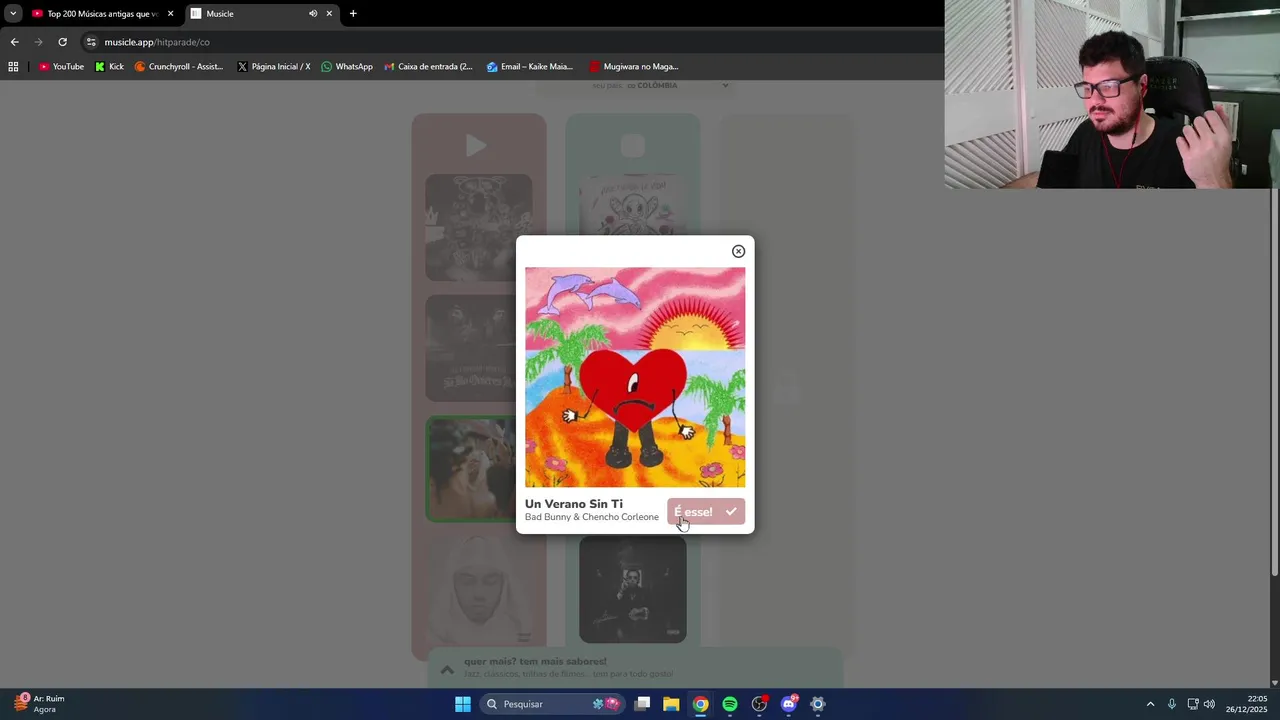Click the stop icon atop the middle column
The image size is (1280, 720).
click(x=632, y=146)
